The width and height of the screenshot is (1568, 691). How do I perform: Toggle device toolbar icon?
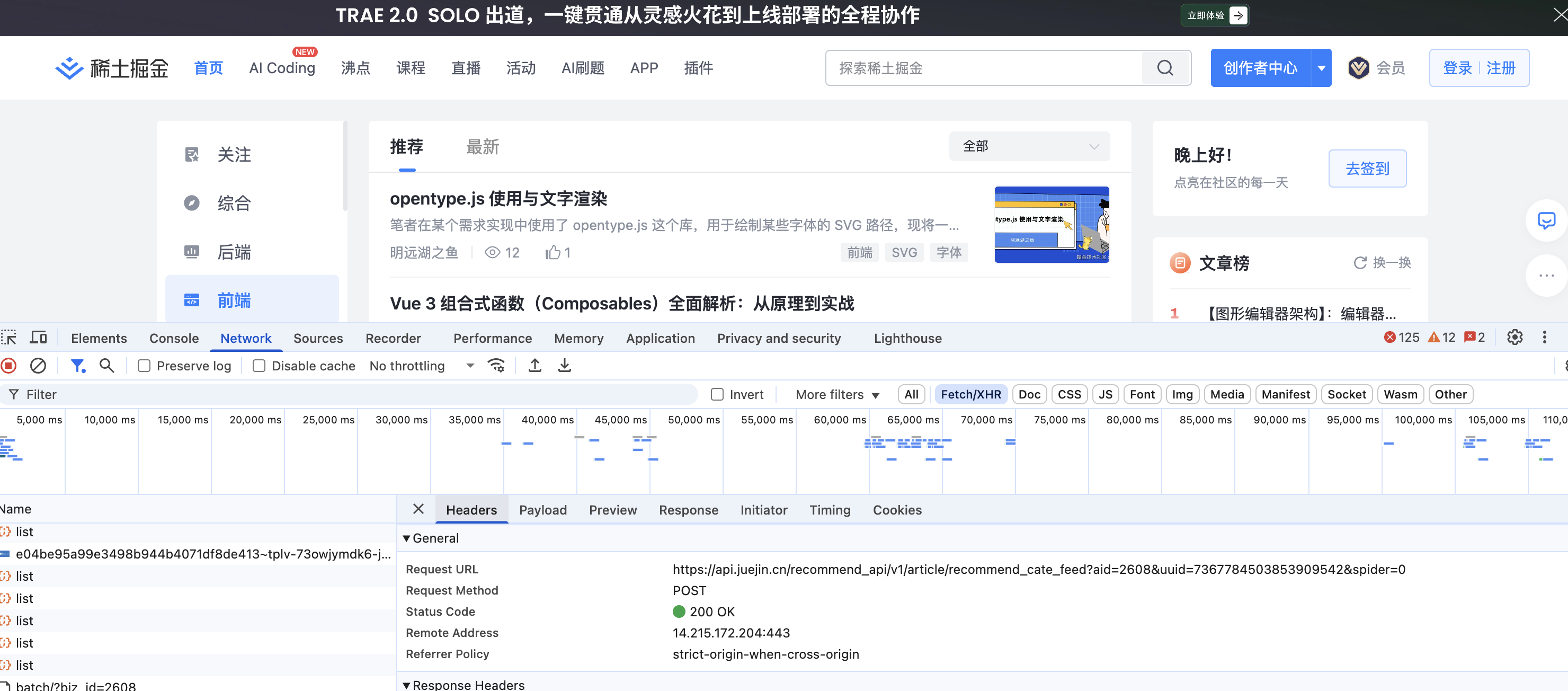click(38, 338)
